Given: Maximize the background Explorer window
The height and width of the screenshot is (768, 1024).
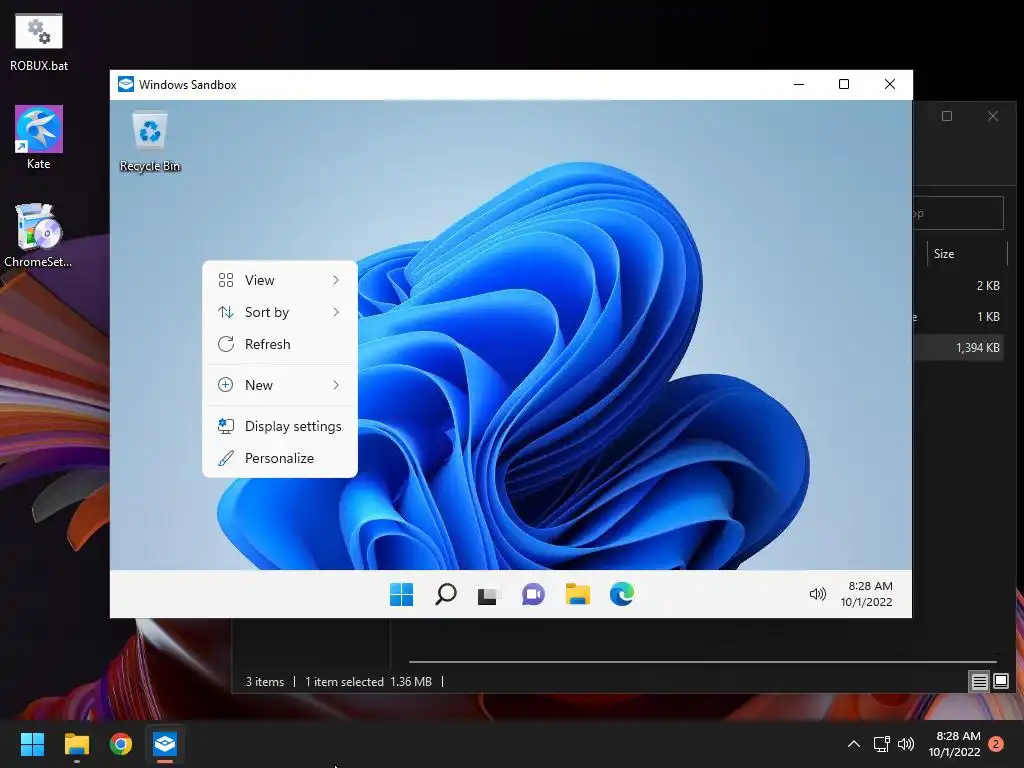Looking at the screenshot, I should pyautogui.click(x=947, y=116).
